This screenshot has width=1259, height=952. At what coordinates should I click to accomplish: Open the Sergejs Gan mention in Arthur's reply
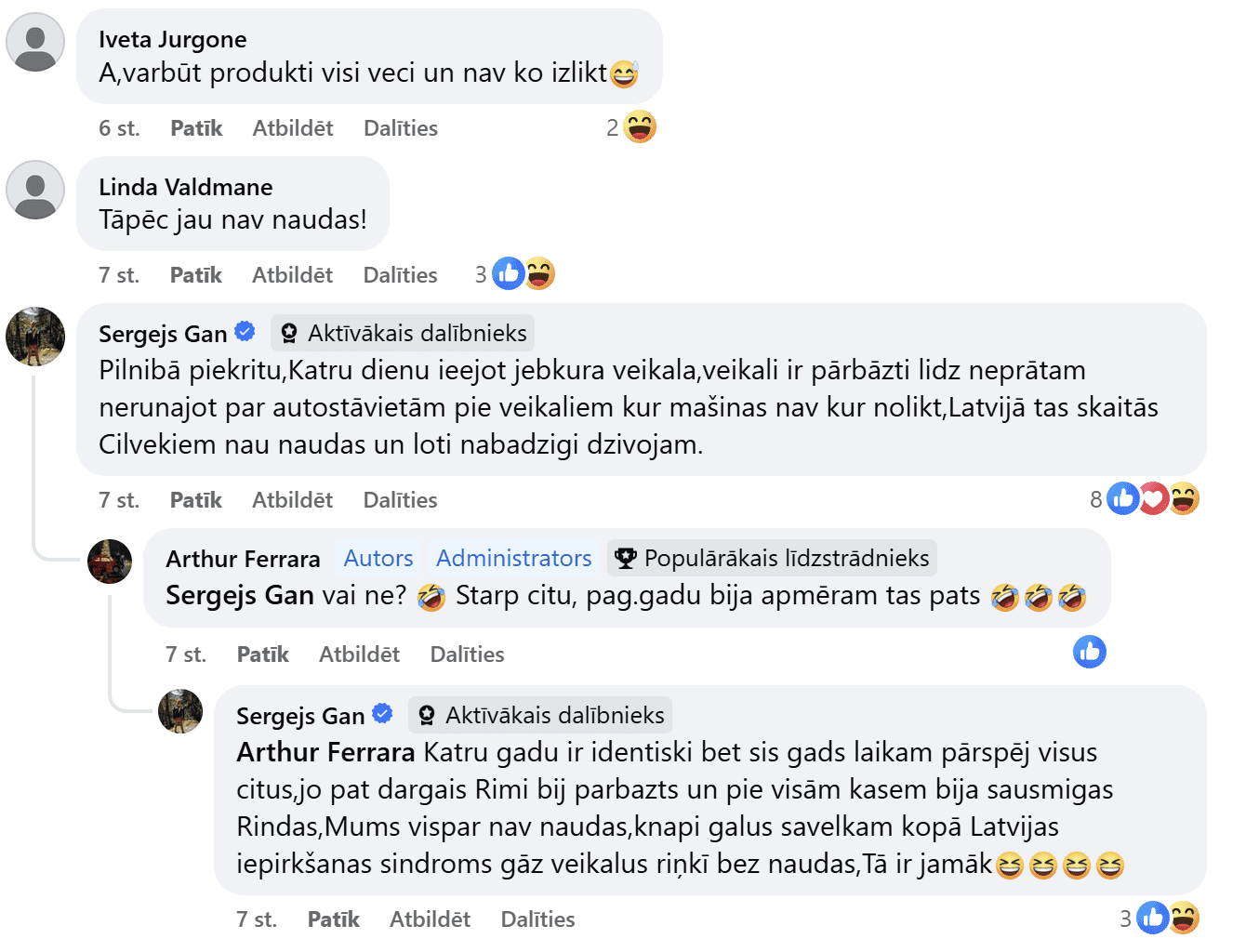click(240, 595)
